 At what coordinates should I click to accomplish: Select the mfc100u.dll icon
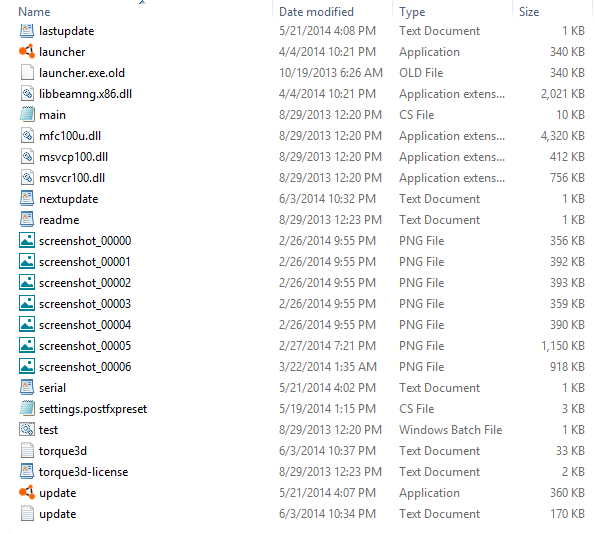(x=27, y=136)
